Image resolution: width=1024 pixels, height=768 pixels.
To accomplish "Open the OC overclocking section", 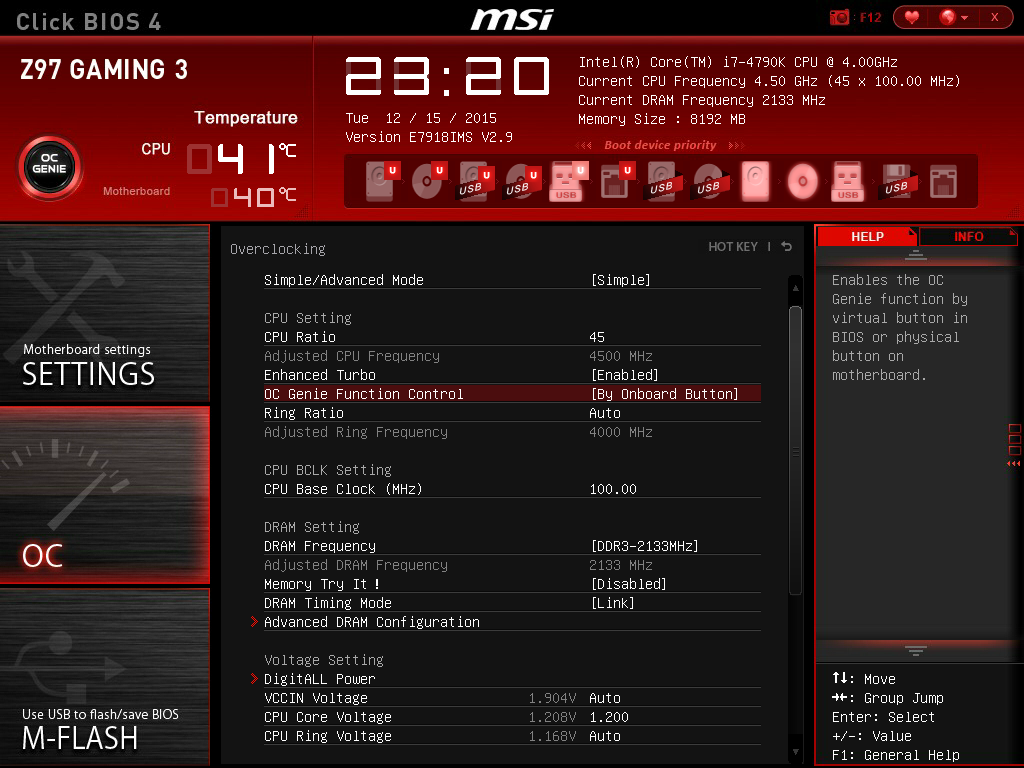I will click(104, 494).
